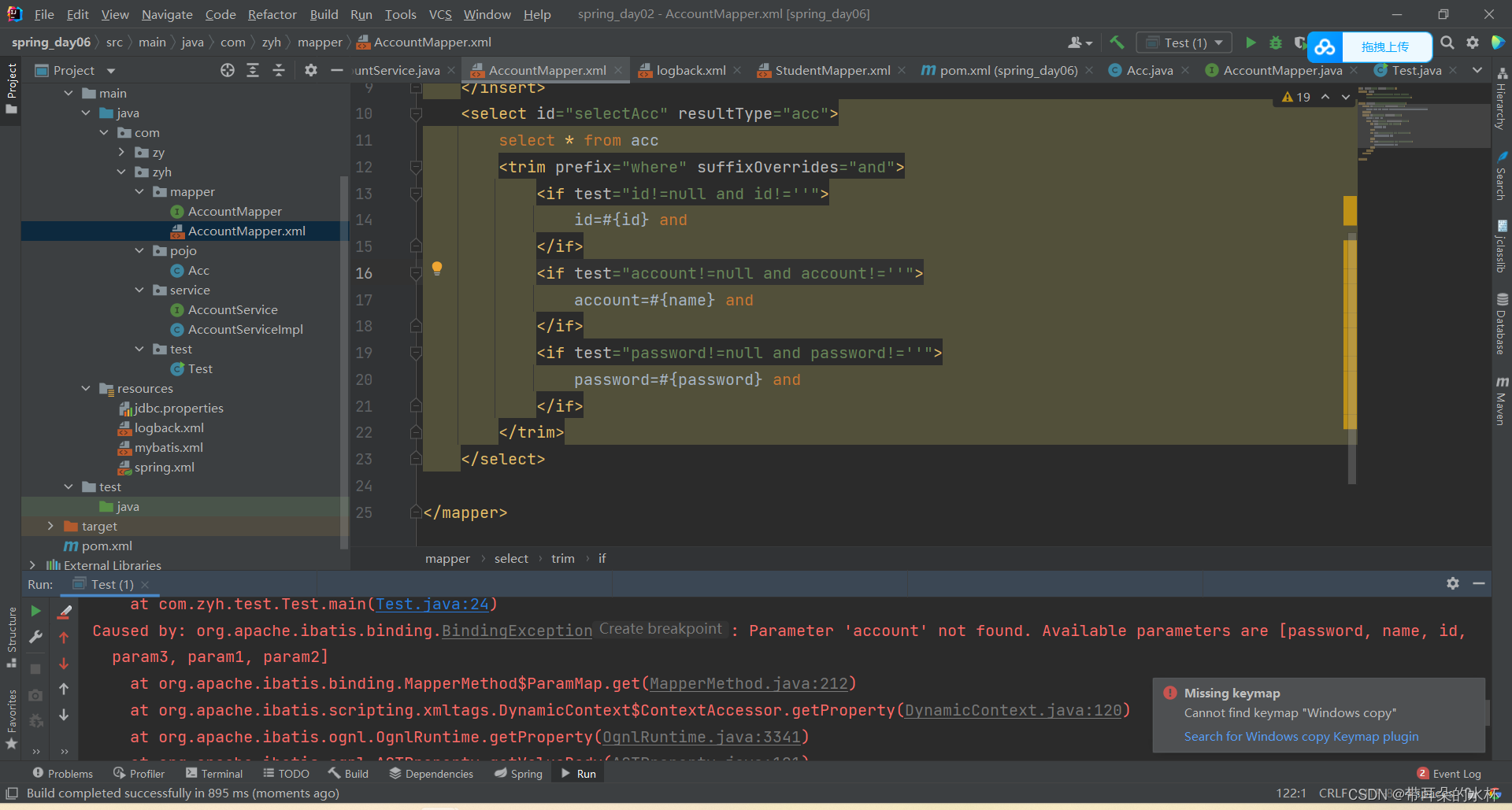The width and height of the screenshot is (1512, 810).
Task: Open the Test (1) run configuration dropdown
Action: [1219, 43]
